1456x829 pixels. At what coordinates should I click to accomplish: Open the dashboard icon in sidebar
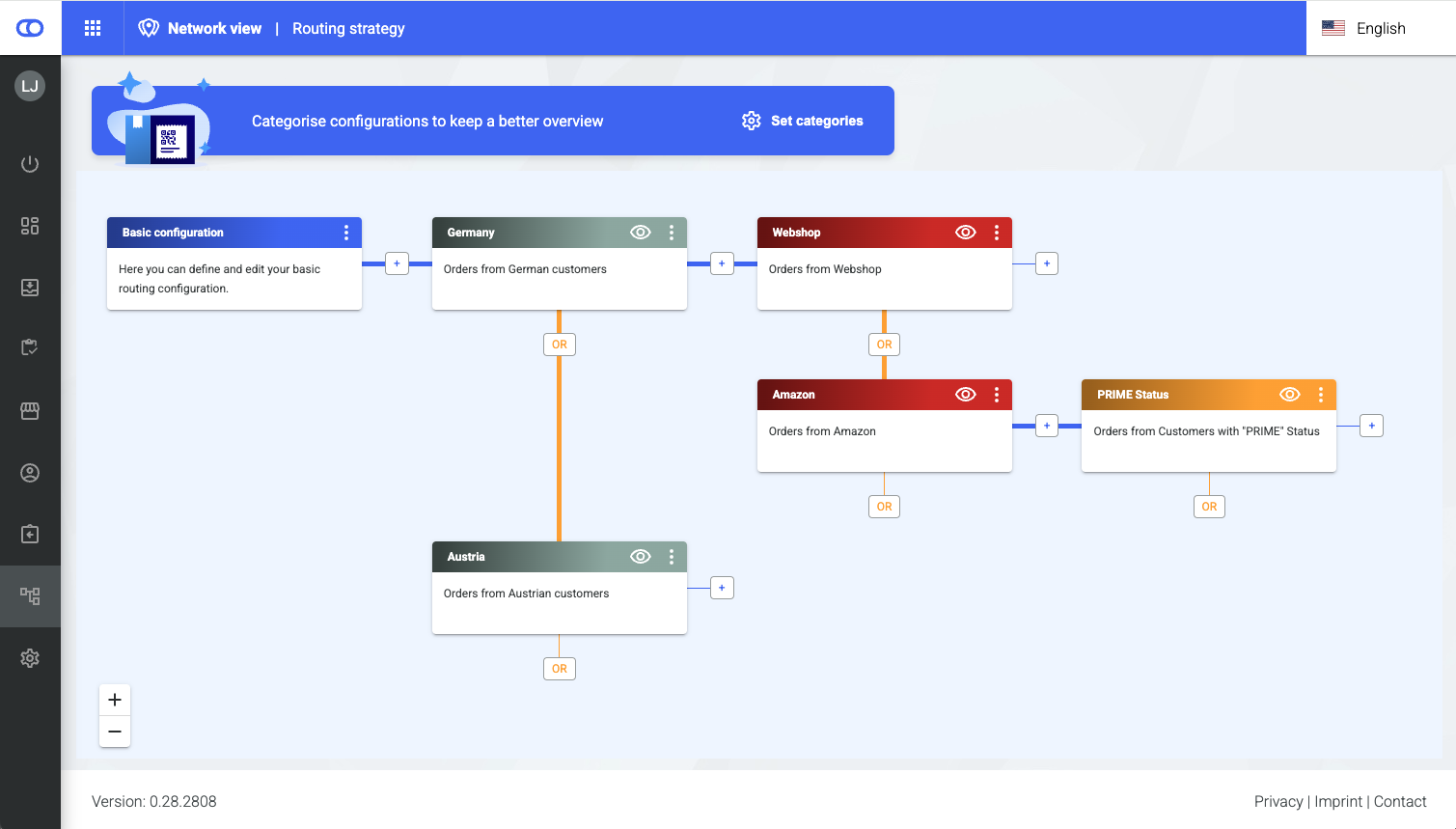pyautogui.click(x=30, y=226)
